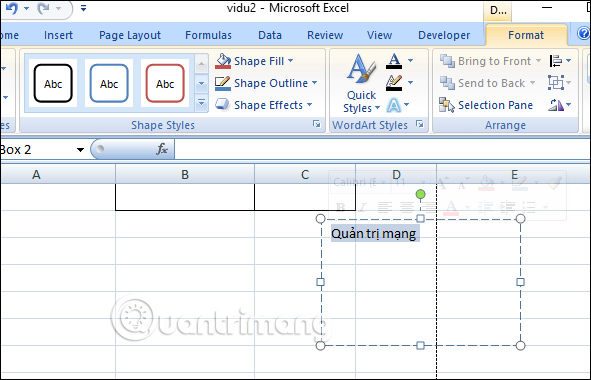Switch to the Insert tab
The height and width of the screenshot is (380, 591).
(x=58, y=35)
